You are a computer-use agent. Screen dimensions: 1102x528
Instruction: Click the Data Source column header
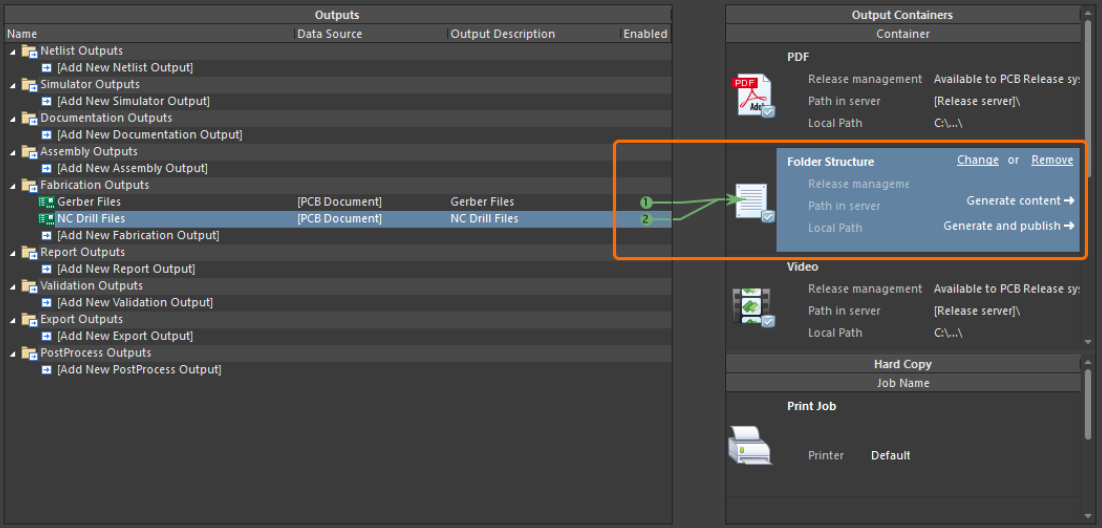[330, 34]
